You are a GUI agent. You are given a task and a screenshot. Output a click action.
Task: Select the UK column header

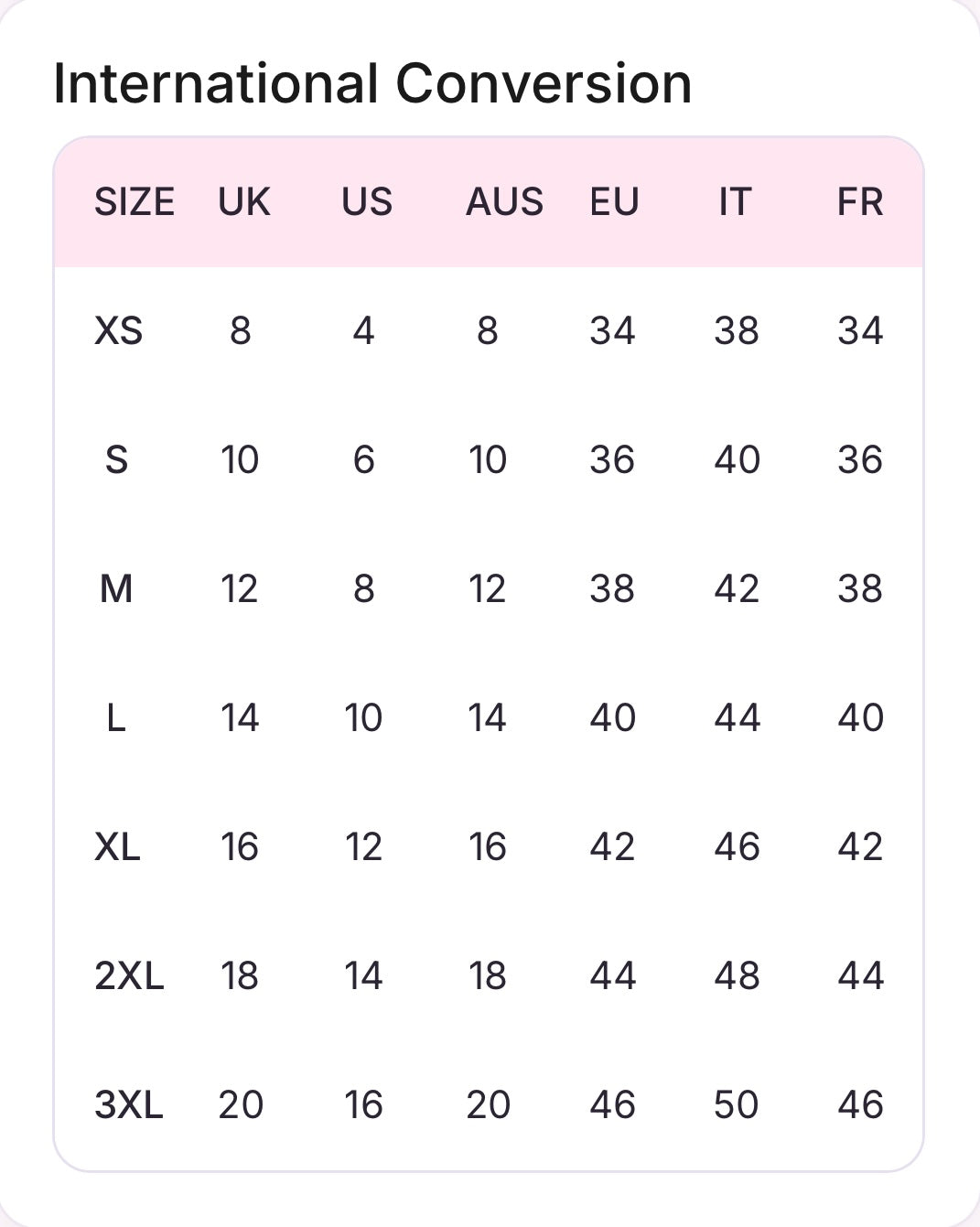(243, 202)
